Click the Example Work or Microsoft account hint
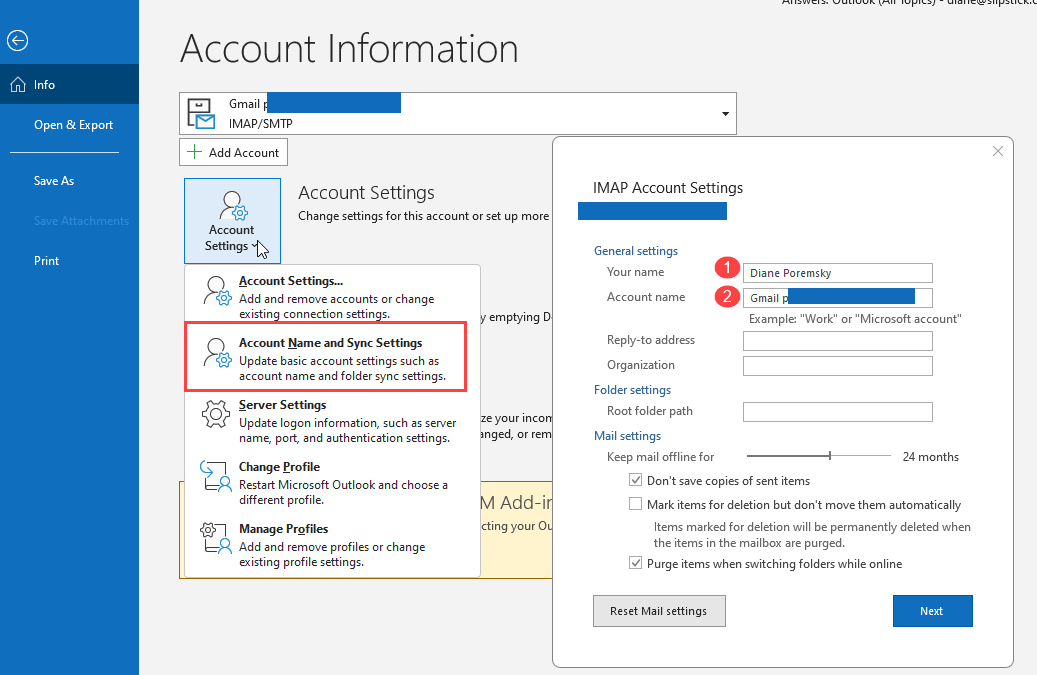This screenshot has width=1037, height=675. [854, 319]
